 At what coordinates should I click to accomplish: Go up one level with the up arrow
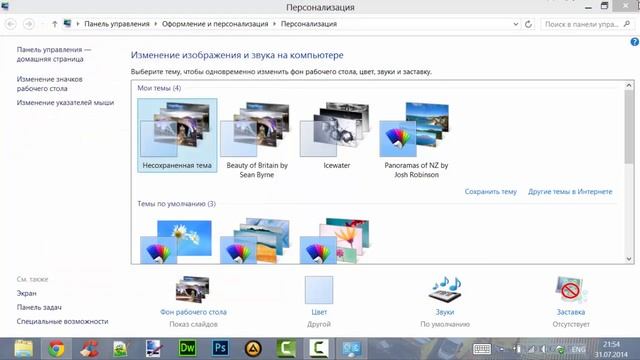point(54,24)
